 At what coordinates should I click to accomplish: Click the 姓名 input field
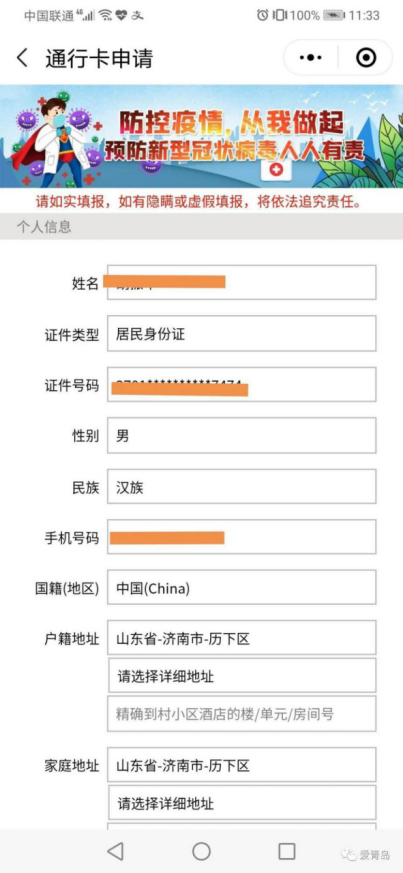242,282
